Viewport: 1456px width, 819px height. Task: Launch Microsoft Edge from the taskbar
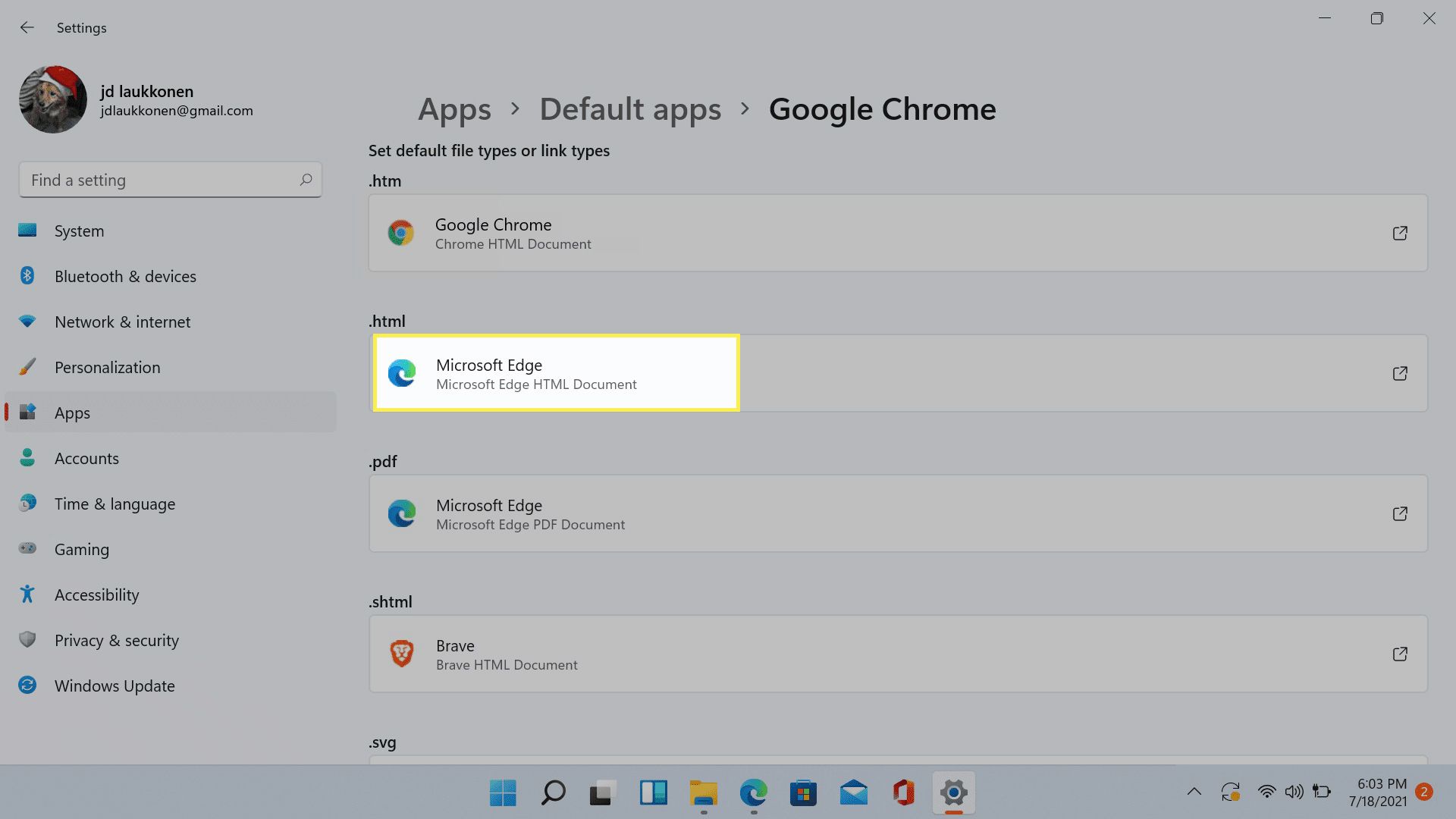pyautogui.click(x=753, y=792)
